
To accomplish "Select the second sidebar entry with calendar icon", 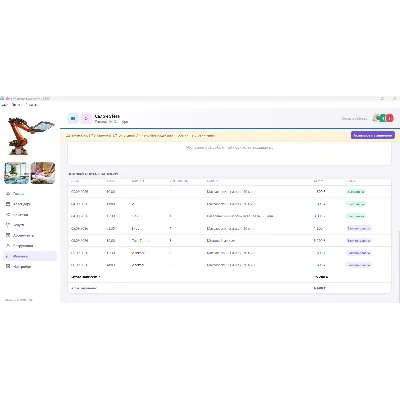I will click(x=29, y=204).
